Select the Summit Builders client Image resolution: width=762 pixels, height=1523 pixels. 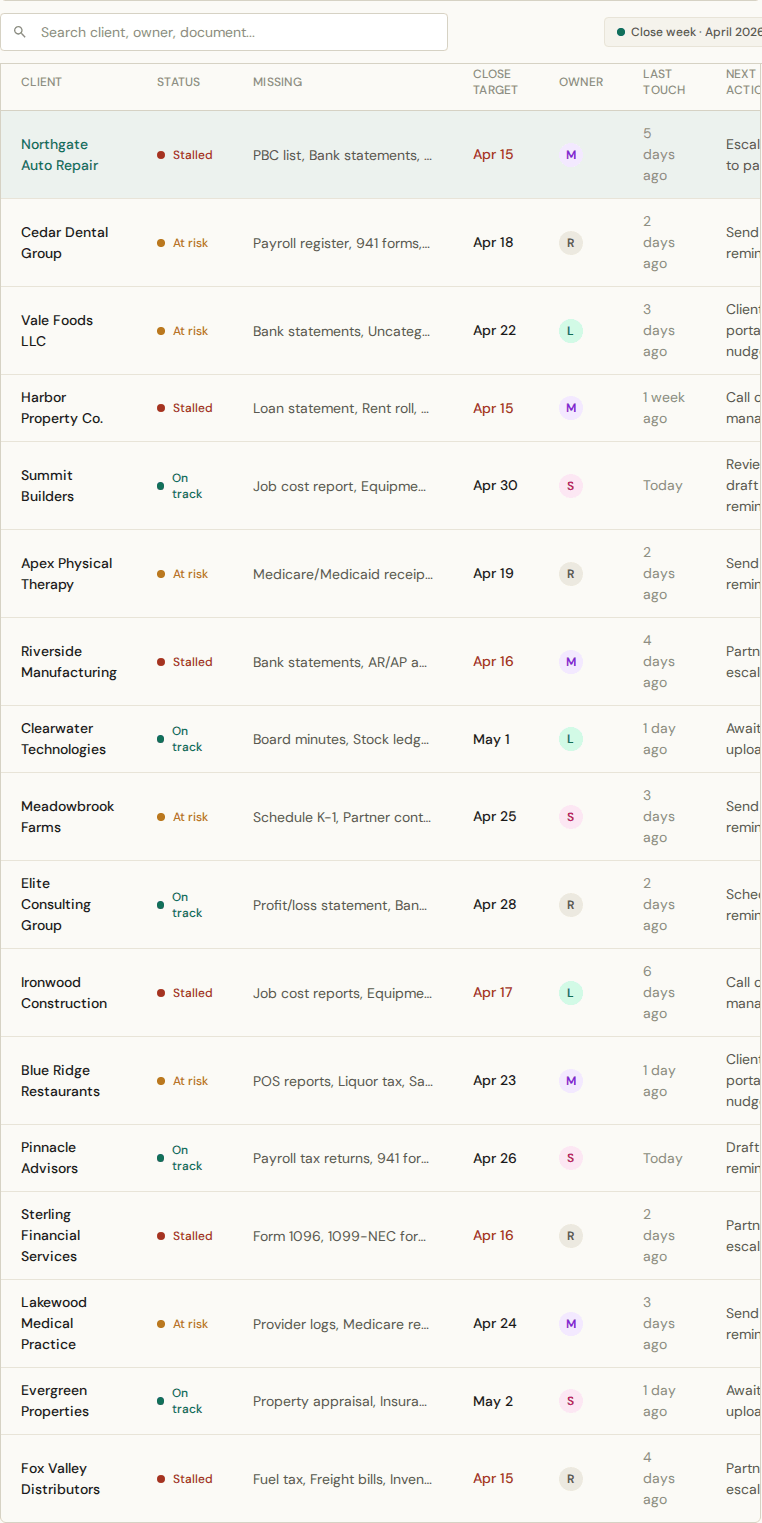(47, 486)
